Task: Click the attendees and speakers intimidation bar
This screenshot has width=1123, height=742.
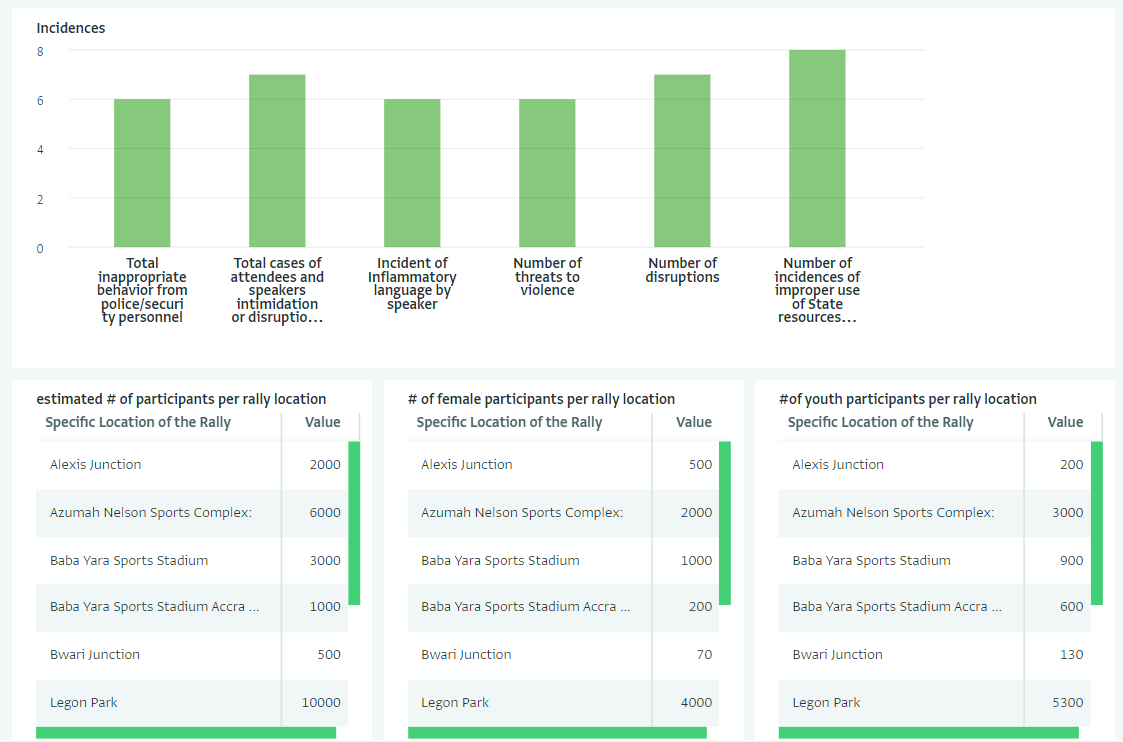Action: (x=277, y=161)
